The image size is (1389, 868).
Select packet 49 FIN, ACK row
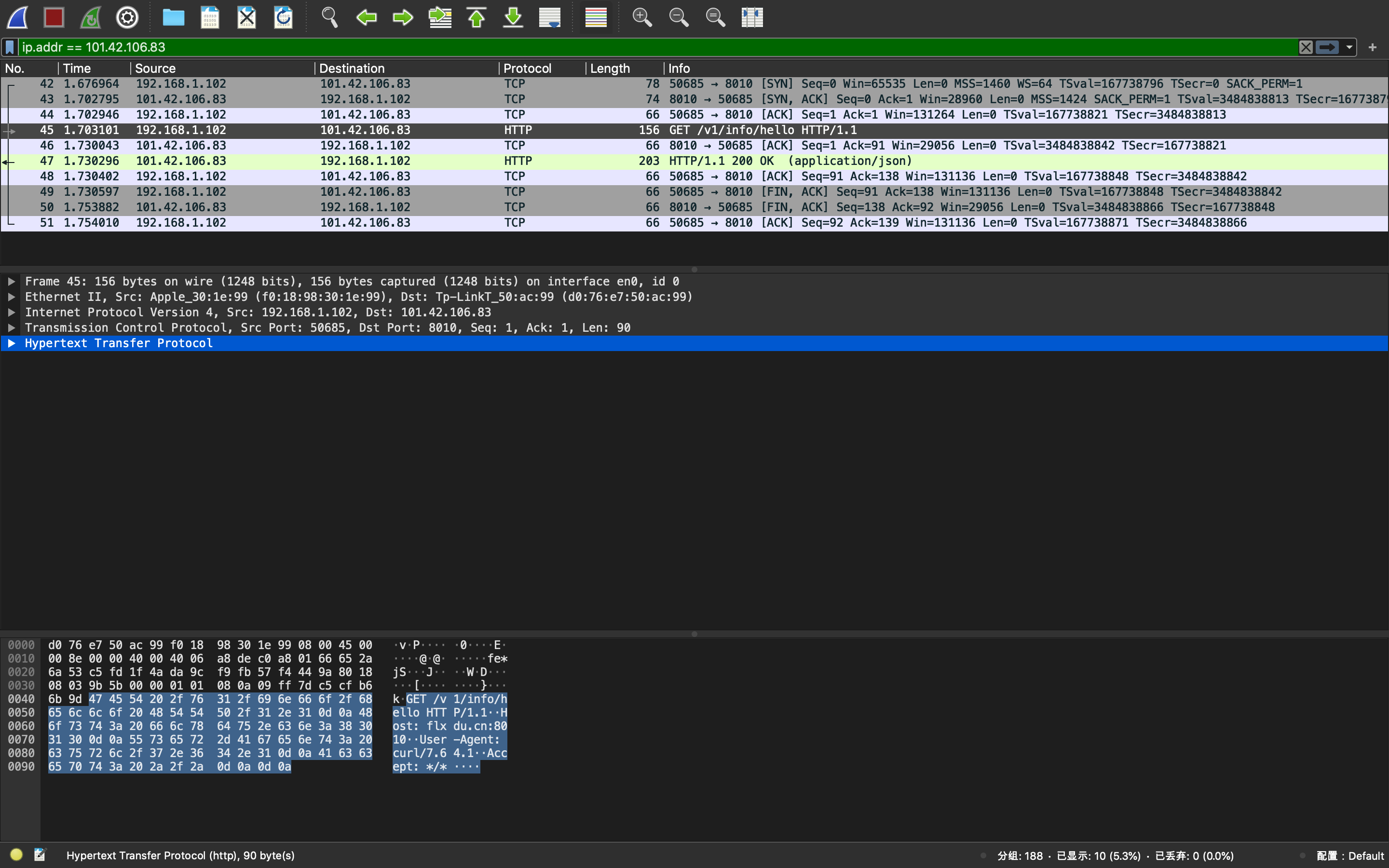(694, 192)
